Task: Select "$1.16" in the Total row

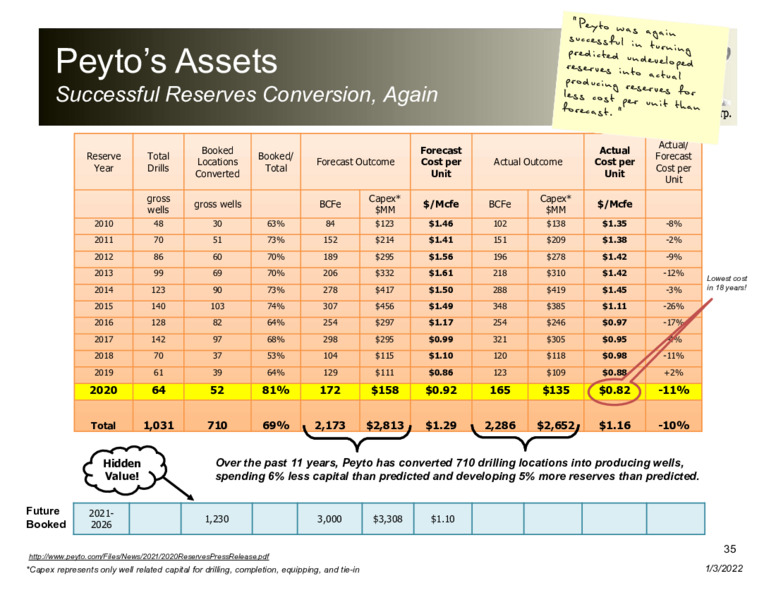Action: point(614,425)
